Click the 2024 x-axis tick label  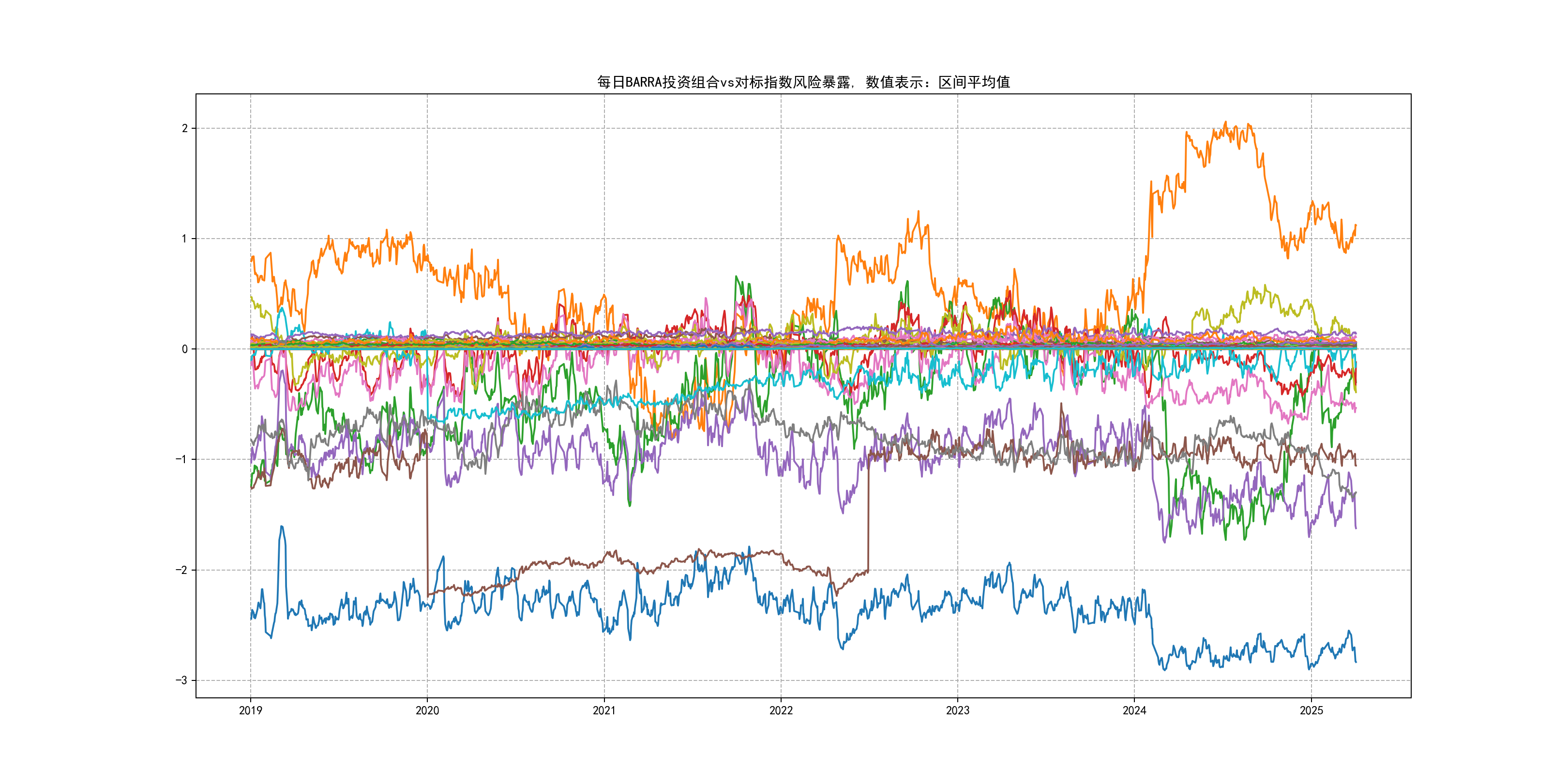pos(1134,710)
